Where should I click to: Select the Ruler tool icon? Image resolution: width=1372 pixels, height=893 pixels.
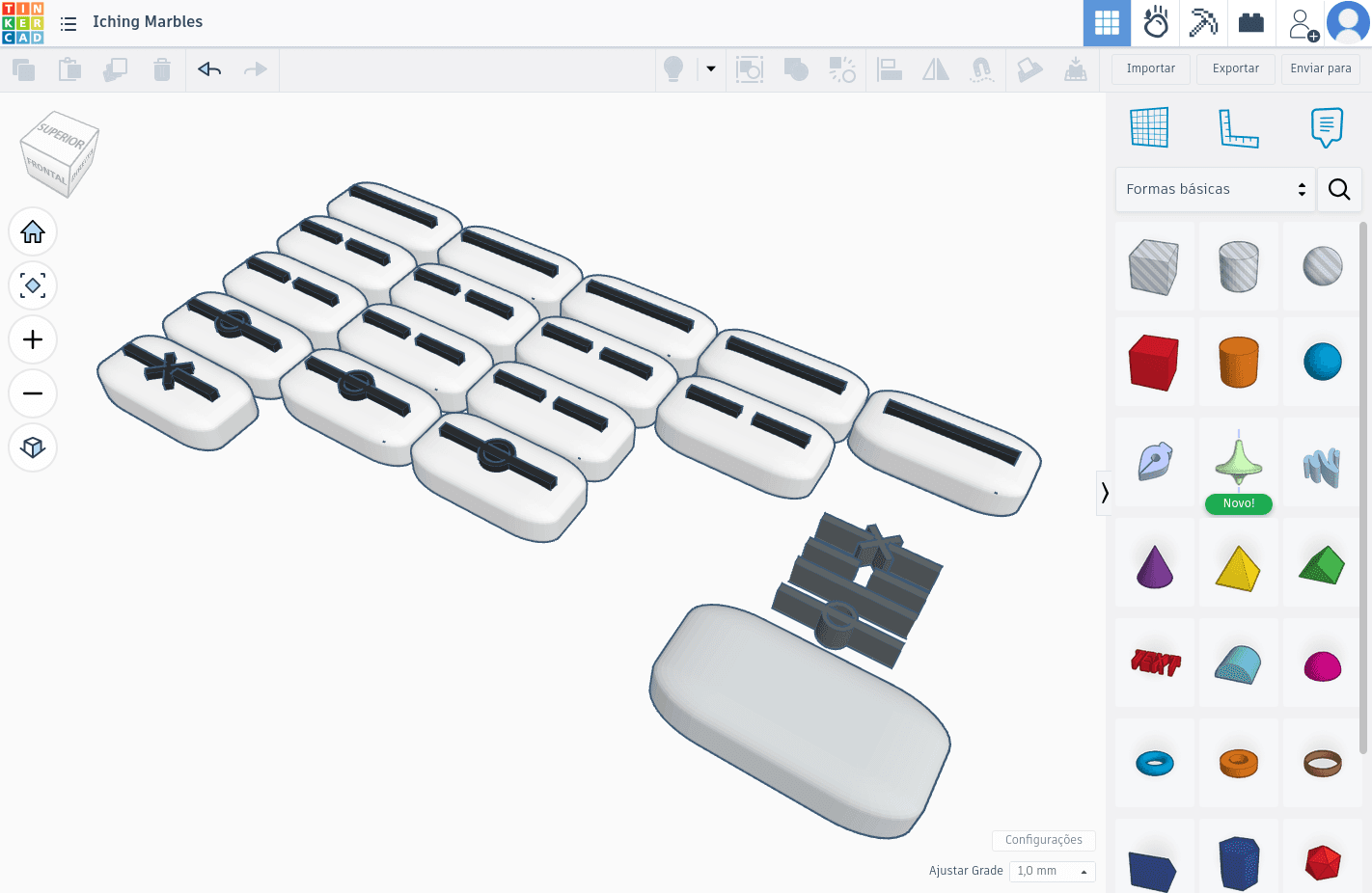click(x=1239, y=127)
